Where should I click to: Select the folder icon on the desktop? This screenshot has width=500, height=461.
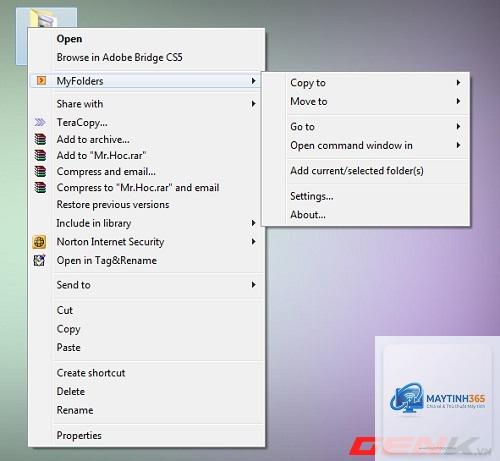tap(46, 18)
